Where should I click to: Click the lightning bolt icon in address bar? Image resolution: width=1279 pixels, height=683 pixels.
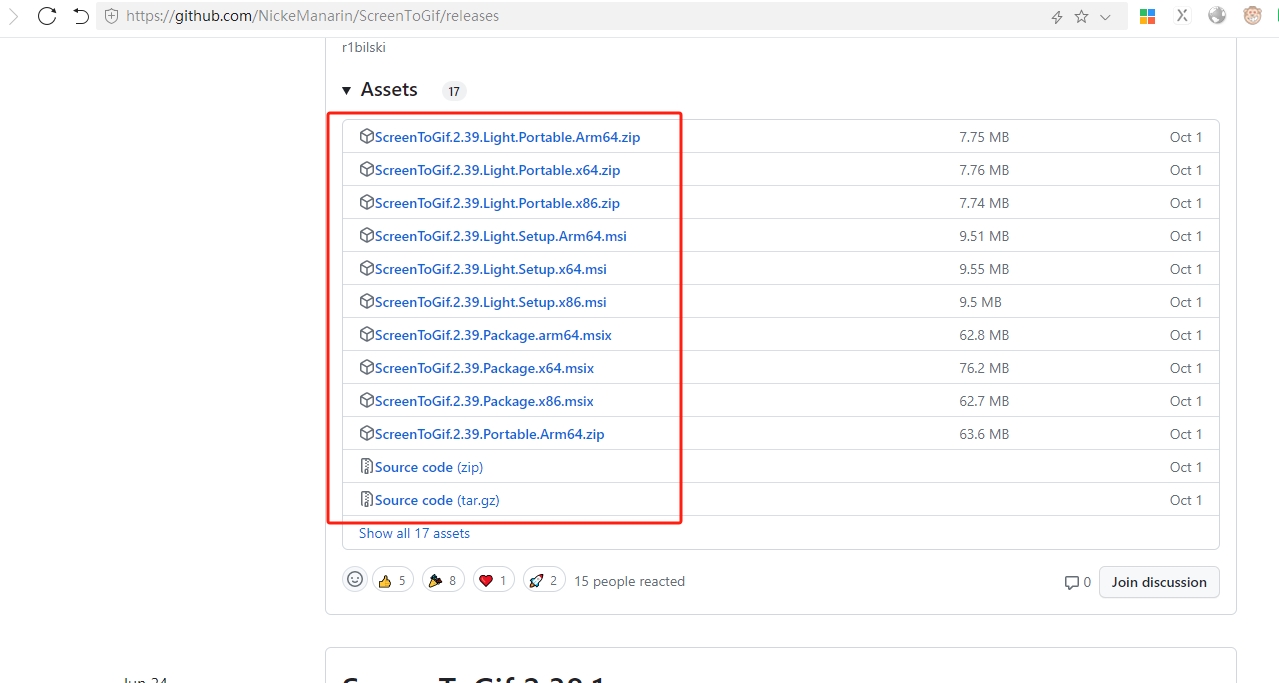point(1057,17)
